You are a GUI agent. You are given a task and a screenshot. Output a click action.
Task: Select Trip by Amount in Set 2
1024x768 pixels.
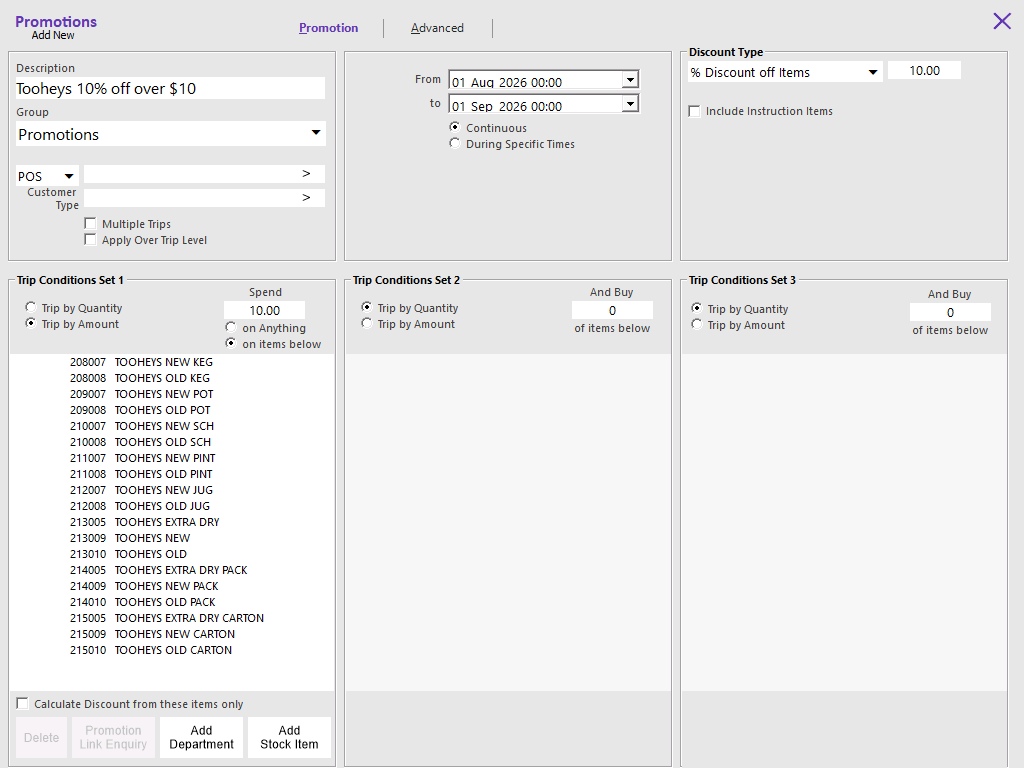[x=367, y=323]
